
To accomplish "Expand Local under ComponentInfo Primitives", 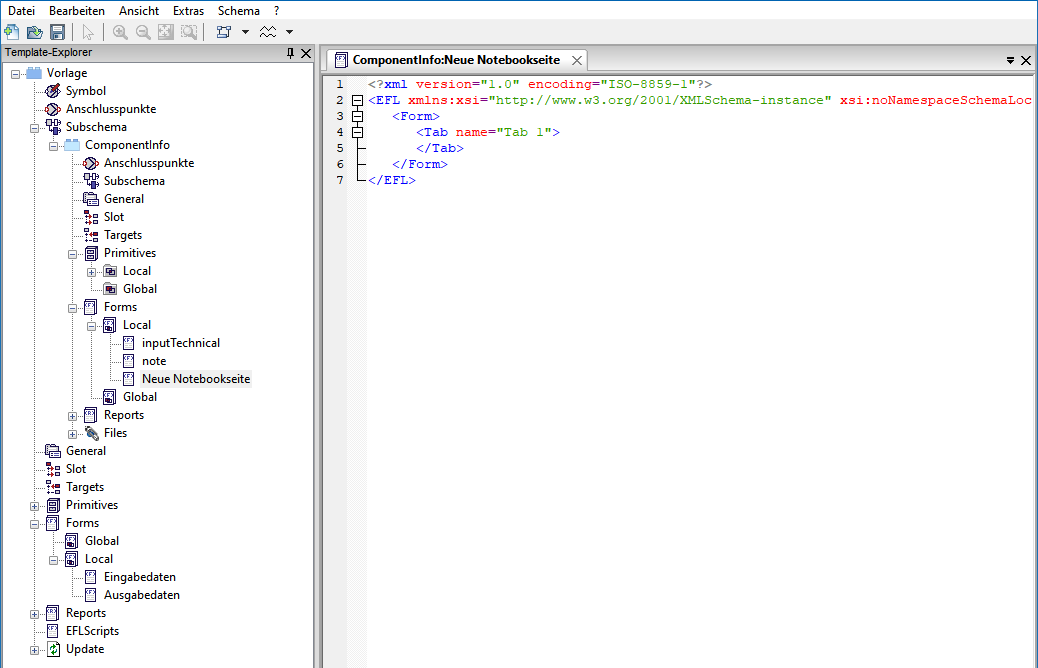I will click(x=91, y=272).
